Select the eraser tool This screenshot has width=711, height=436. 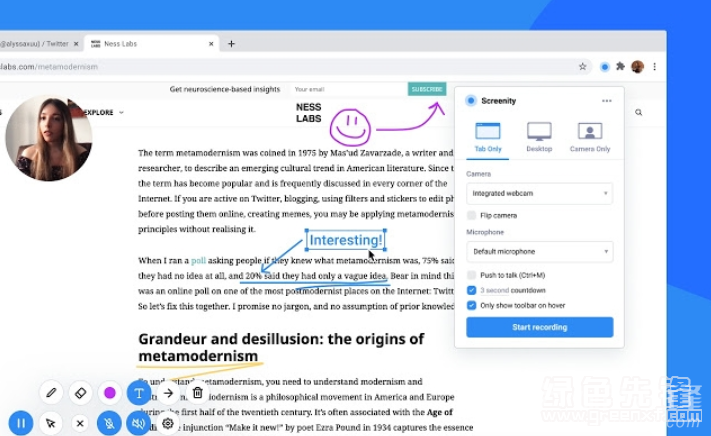(x=80, y=393)
